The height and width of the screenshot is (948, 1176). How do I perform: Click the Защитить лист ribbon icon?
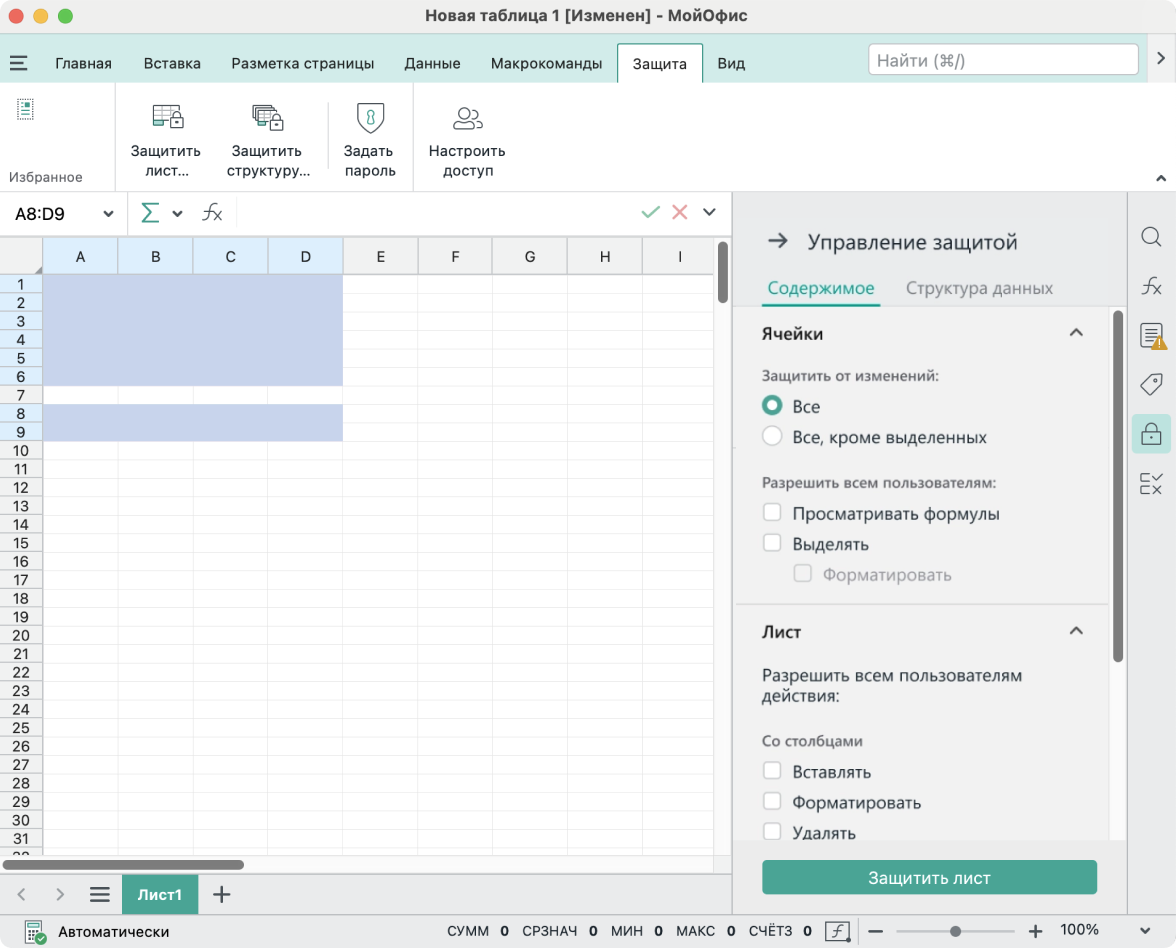[x=167, y=116]
